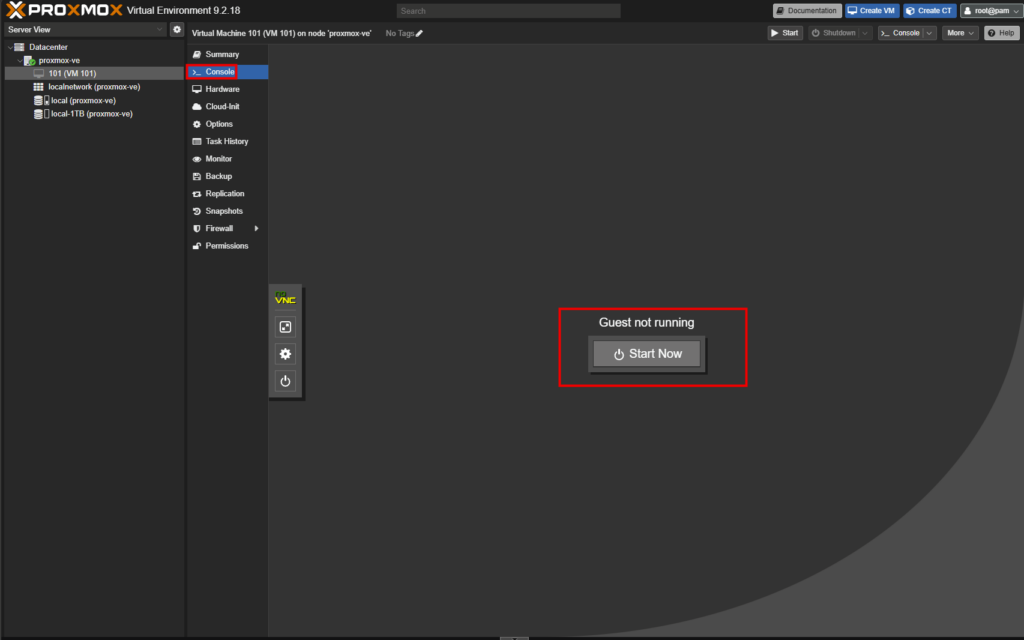Click the proxmox-ve node icon

(29, 60)
